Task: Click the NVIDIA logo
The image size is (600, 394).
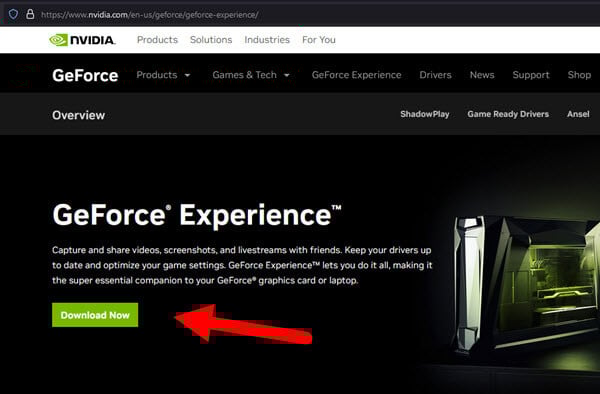Action: 82,40
